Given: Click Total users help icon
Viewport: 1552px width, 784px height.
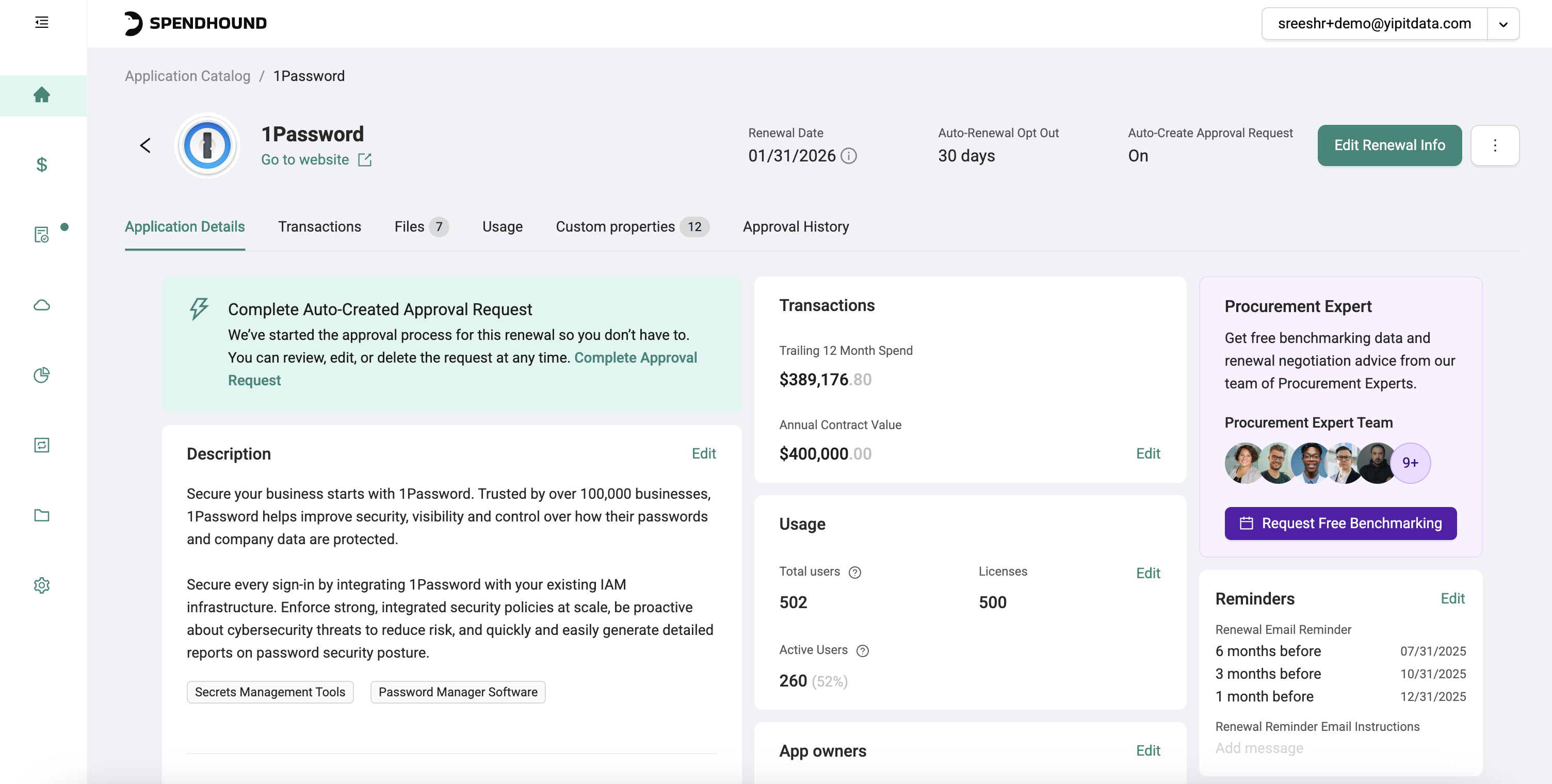Looking at the screenshot, I should (854, 572).
